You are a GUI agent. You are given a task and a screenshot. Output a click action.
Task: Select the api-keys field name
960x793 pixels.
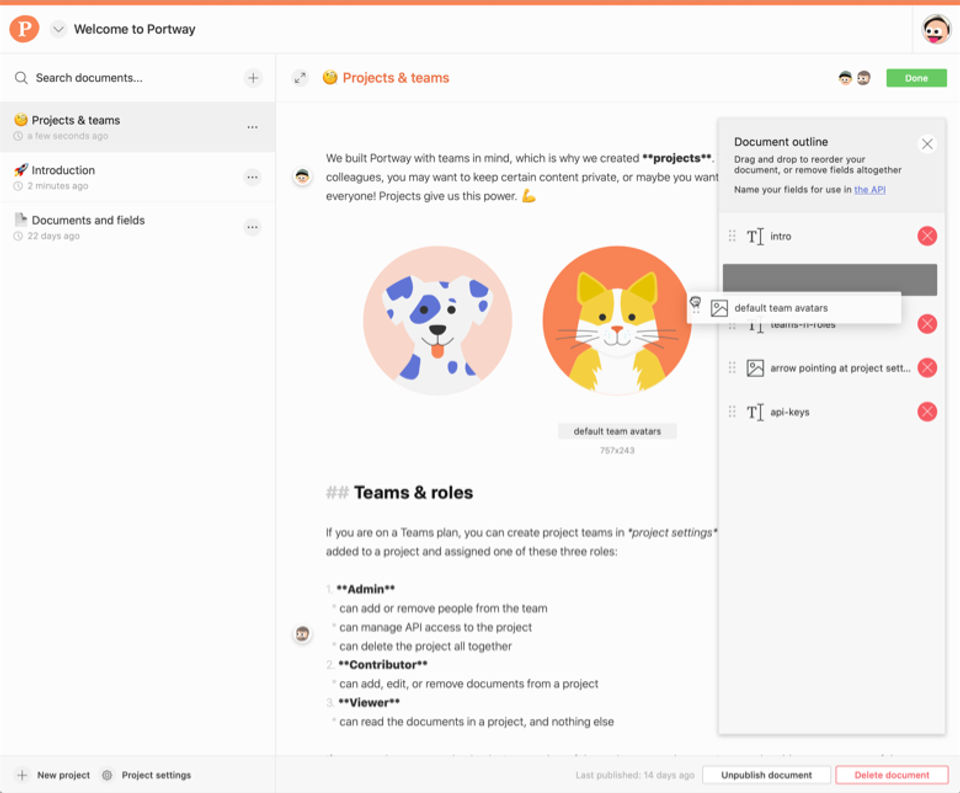pos(790,412)
